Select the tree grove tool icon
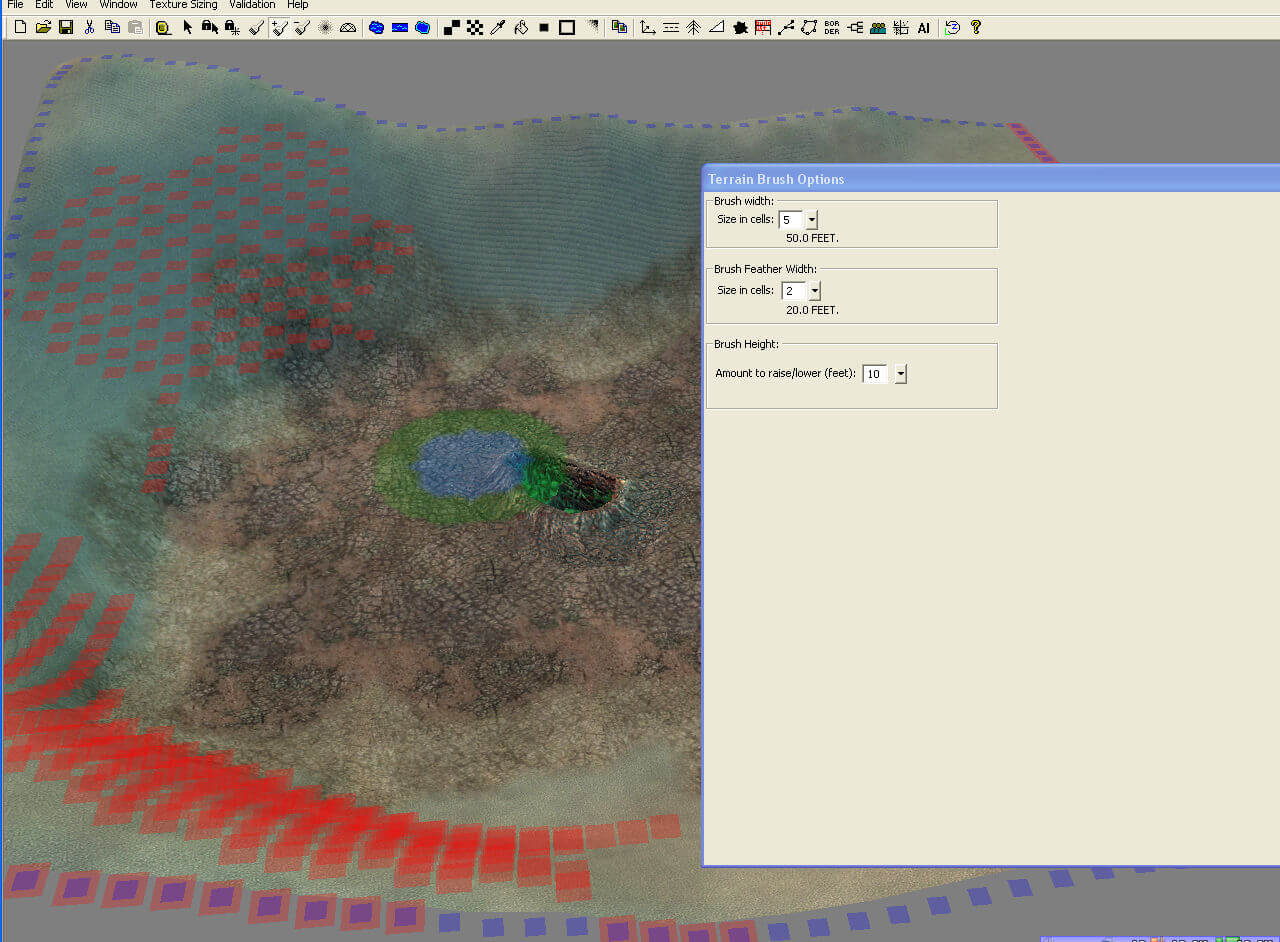This screenshot has width=1280, height=942. click(x=693, y=27)
